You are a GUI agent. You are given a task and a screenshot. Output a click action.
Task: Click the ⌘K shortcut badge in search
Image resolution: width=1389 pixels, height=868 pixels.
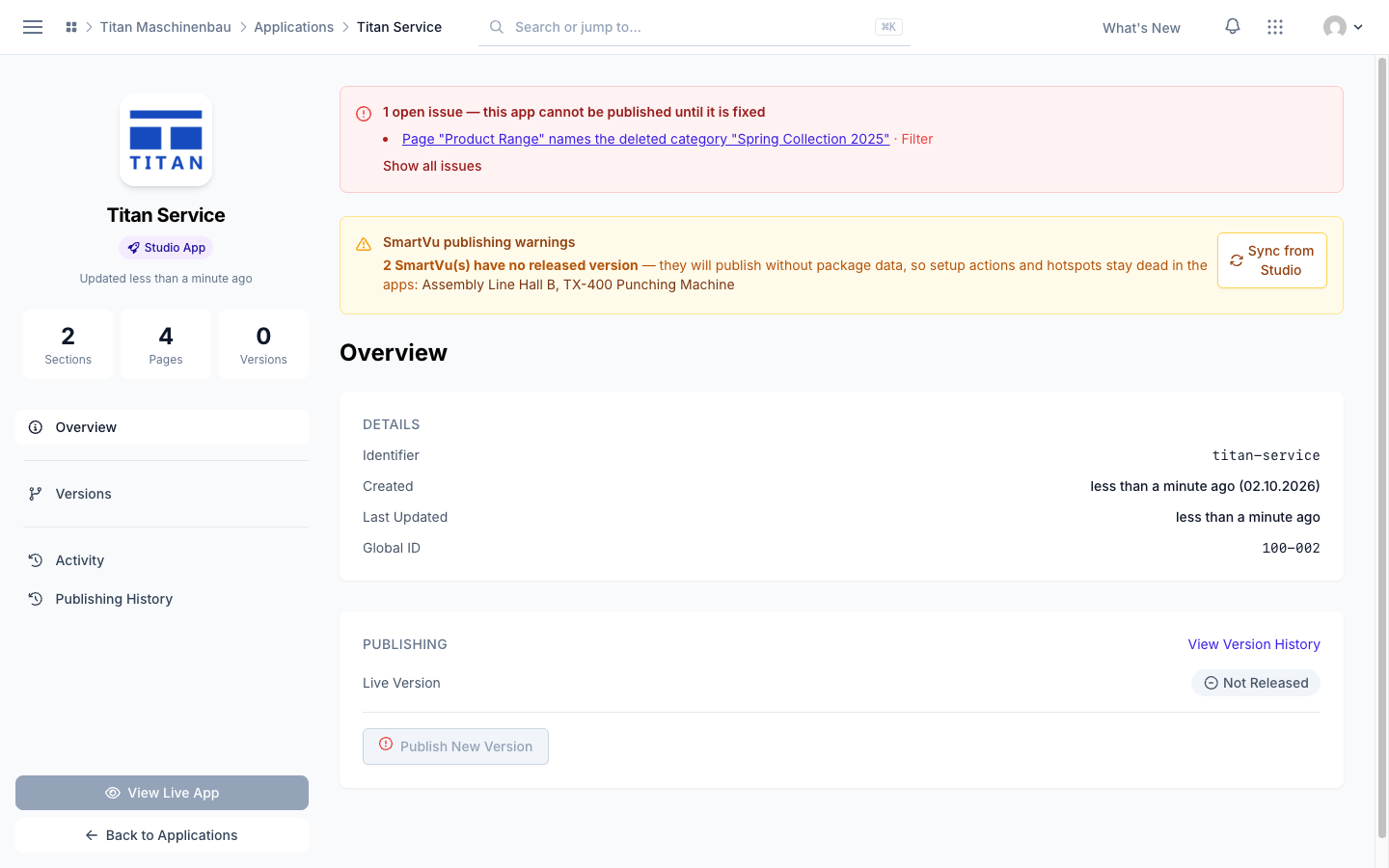coord(888,27)
